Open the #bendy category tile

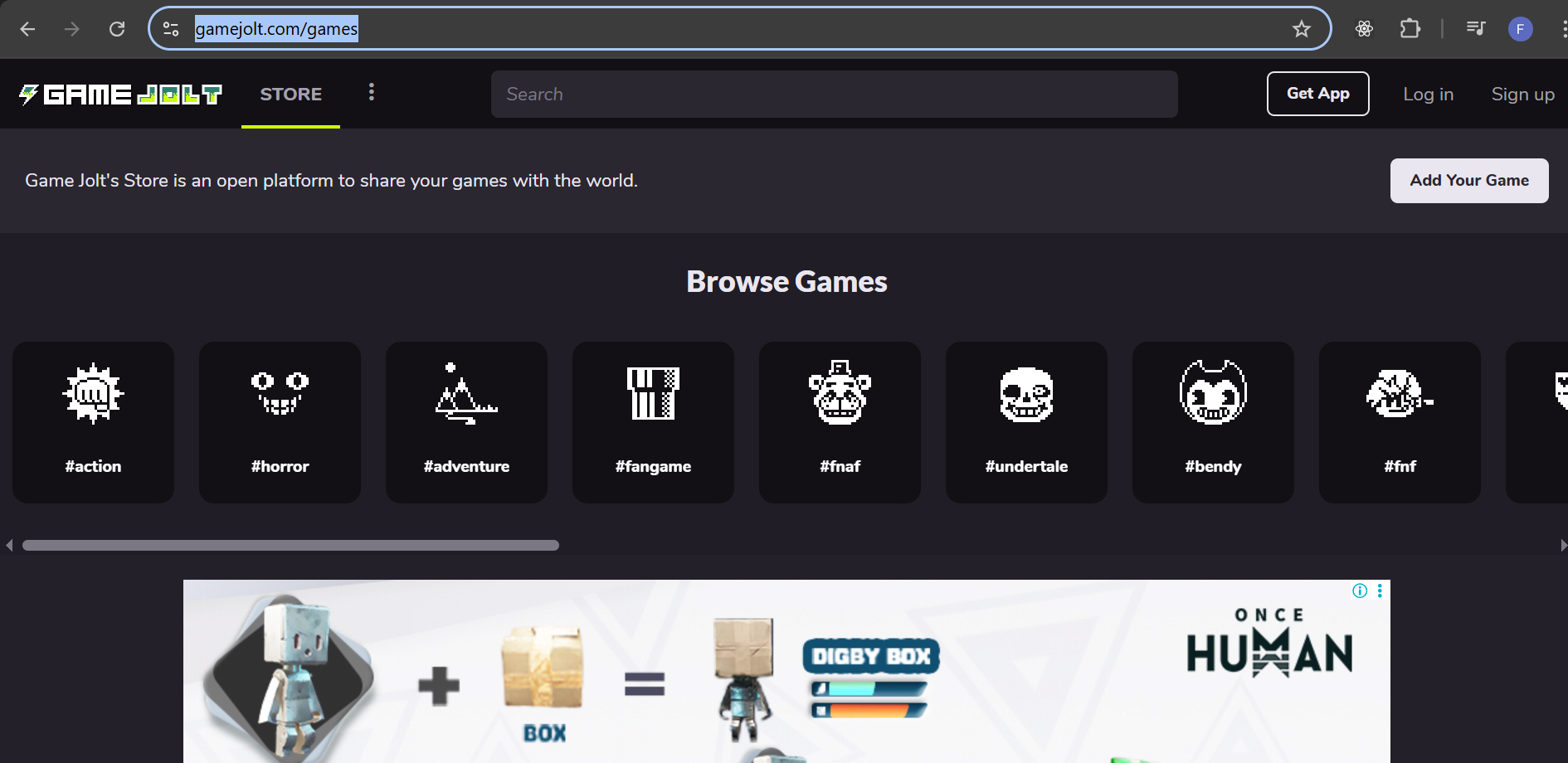pyautogui.click(x=1213, y=421)
